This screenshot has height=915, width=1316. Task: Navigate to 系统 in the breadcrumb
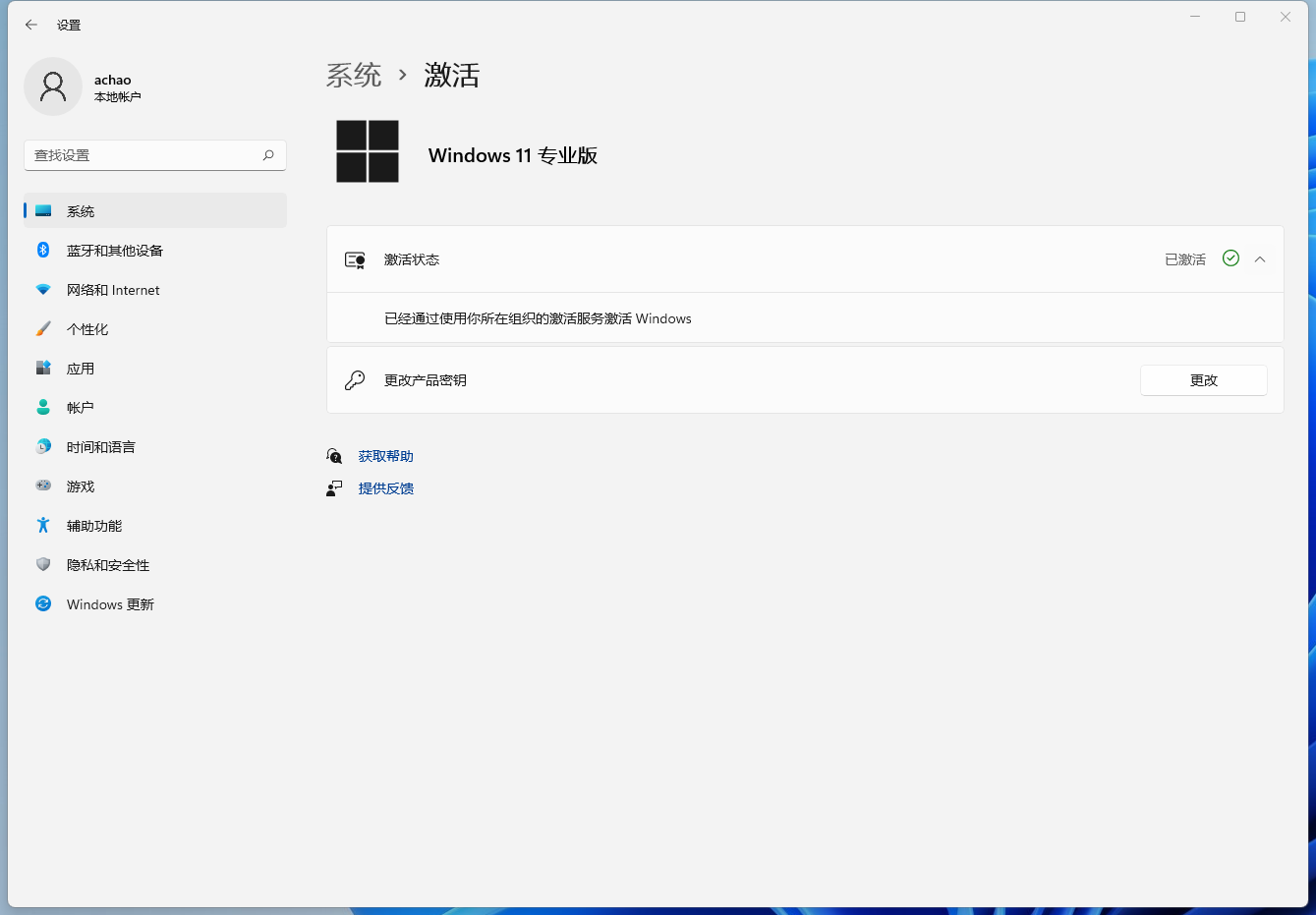point(354,76)
